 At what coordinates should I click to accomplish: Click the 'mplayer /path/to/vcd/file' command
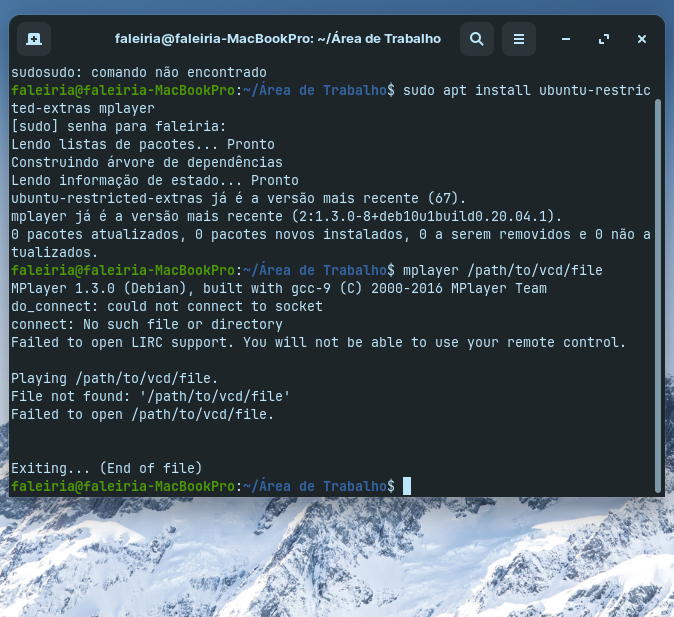[502, 270]
